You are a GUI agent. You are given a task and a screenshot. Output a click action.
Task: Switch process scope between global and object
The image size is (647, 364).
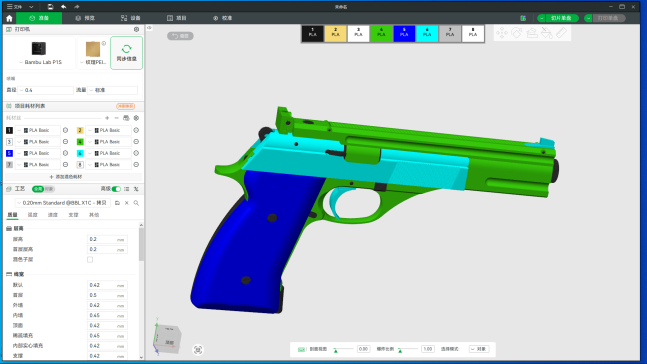(x=43, y=189)
